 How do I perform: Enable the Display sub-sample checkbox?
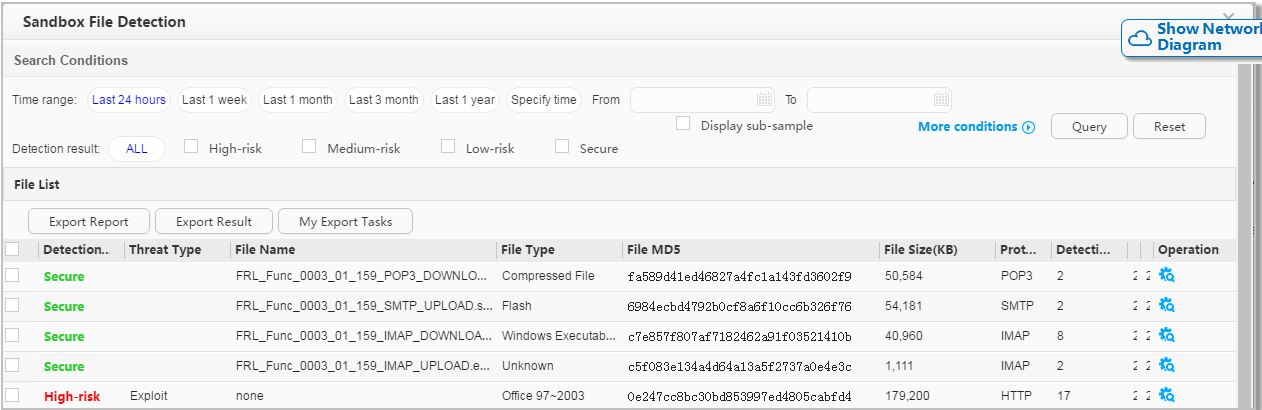pyautogui.click(x=684, y=124)
